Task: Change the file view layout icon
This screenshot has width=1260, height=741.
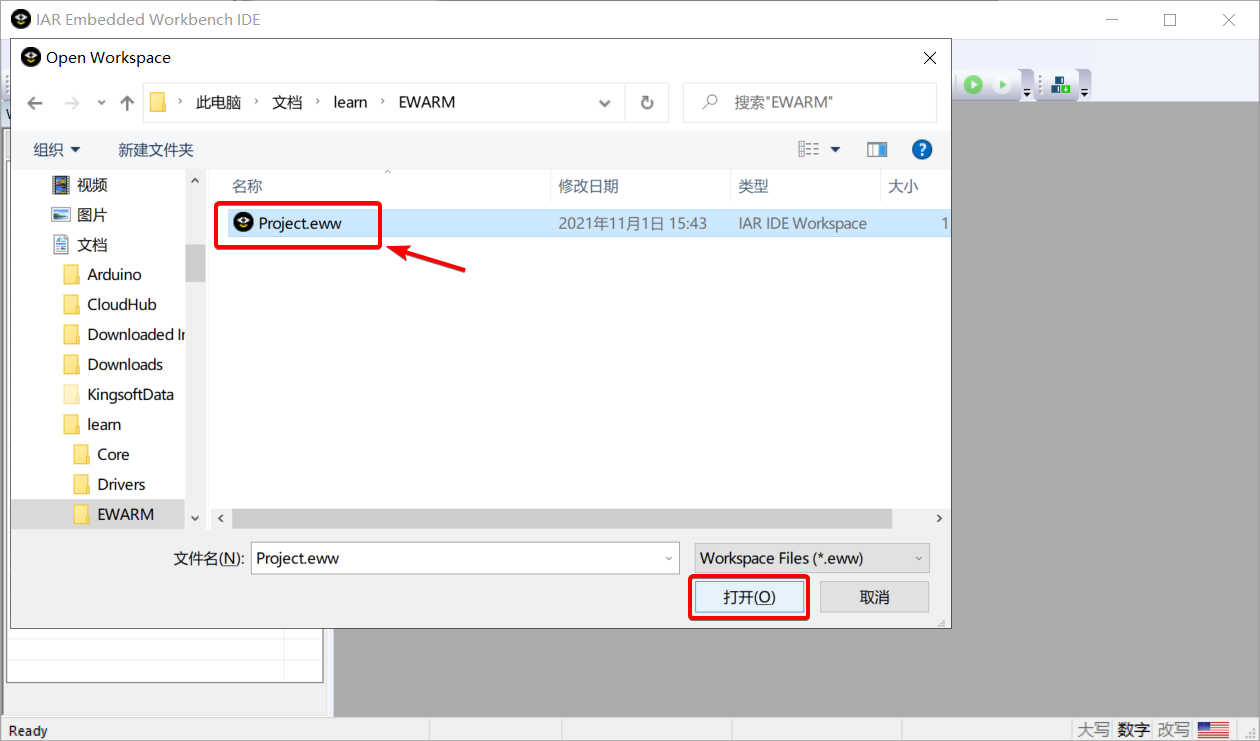Action: [809, 150]
